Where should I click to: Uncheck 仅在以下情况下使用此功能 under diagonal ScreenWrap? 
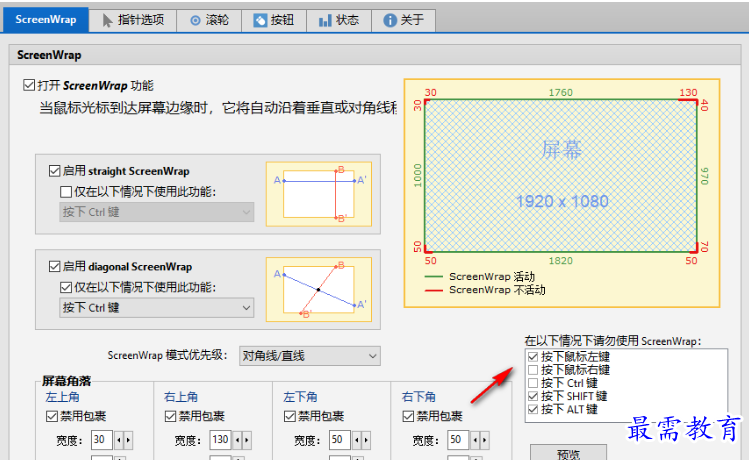pos(66,288)
